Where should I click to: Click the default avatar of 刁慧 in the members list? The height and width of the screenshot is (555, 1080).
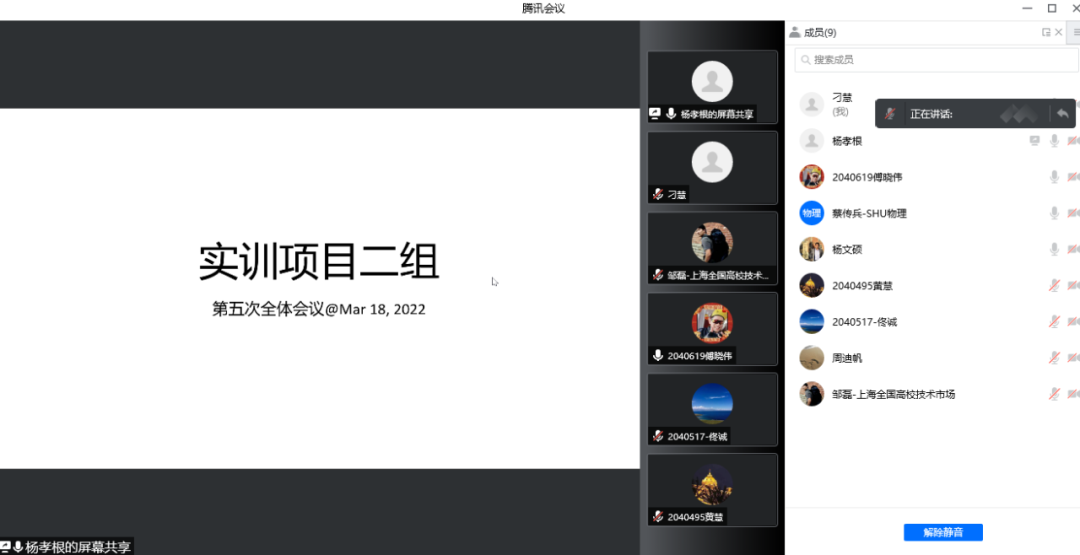pyautogui.click(x=811, y=104)
